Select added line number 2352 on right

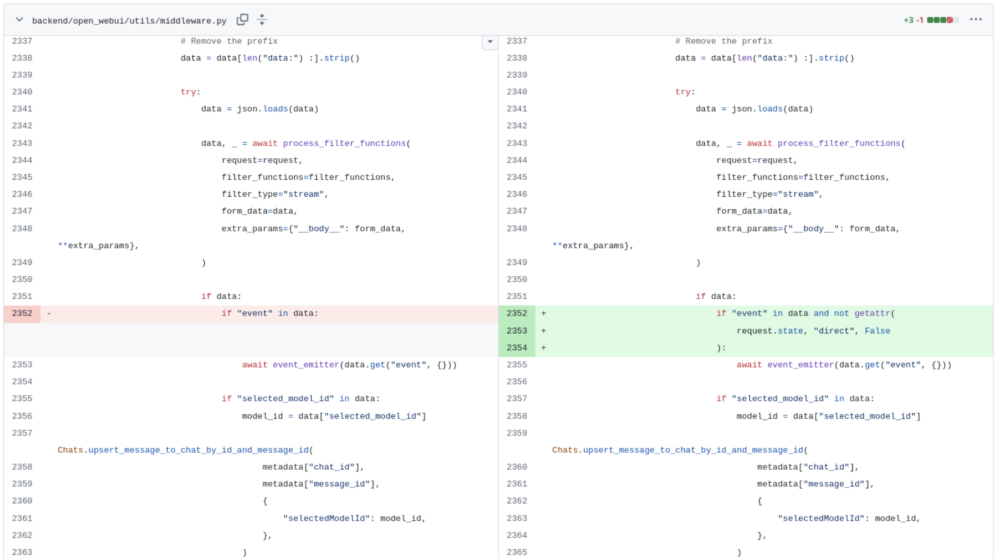coord(517,314)
